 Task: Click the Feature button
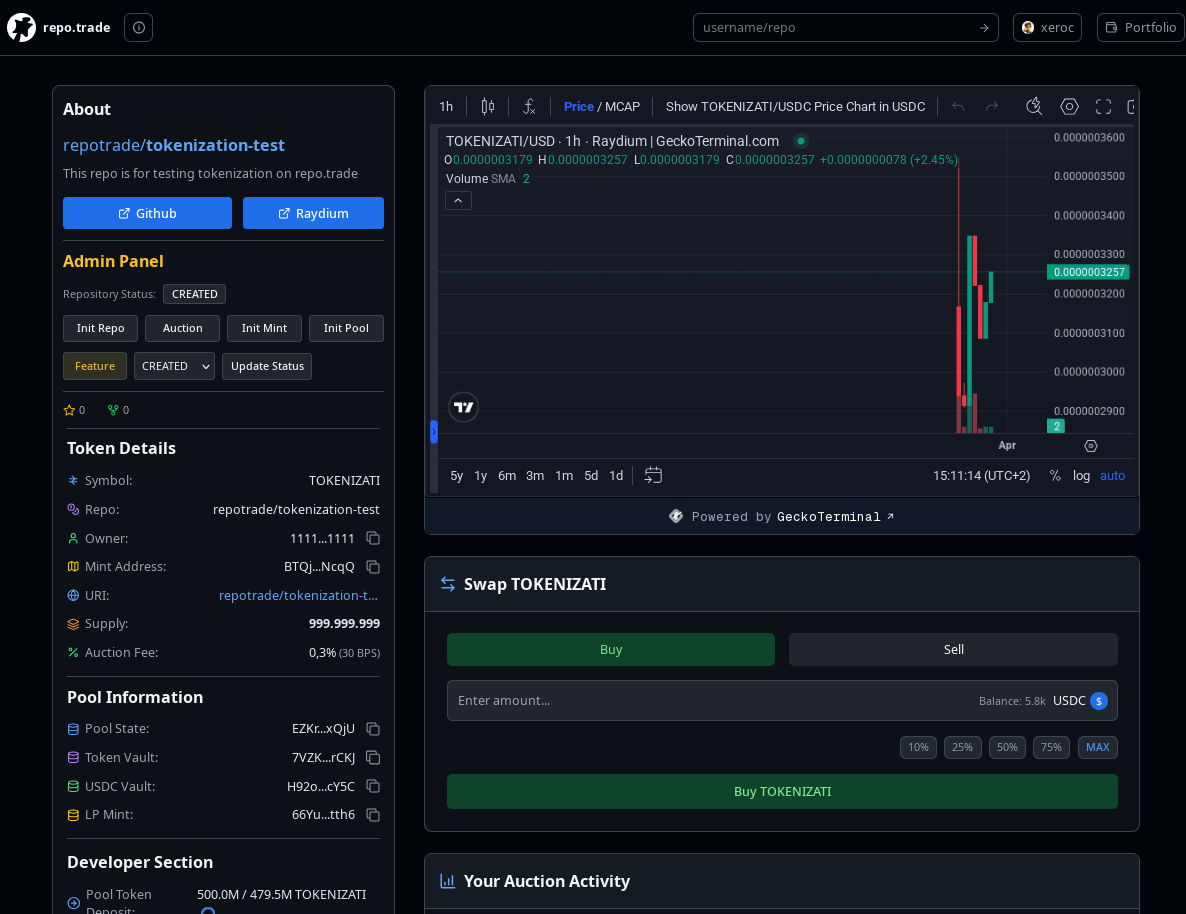[95, 366]
